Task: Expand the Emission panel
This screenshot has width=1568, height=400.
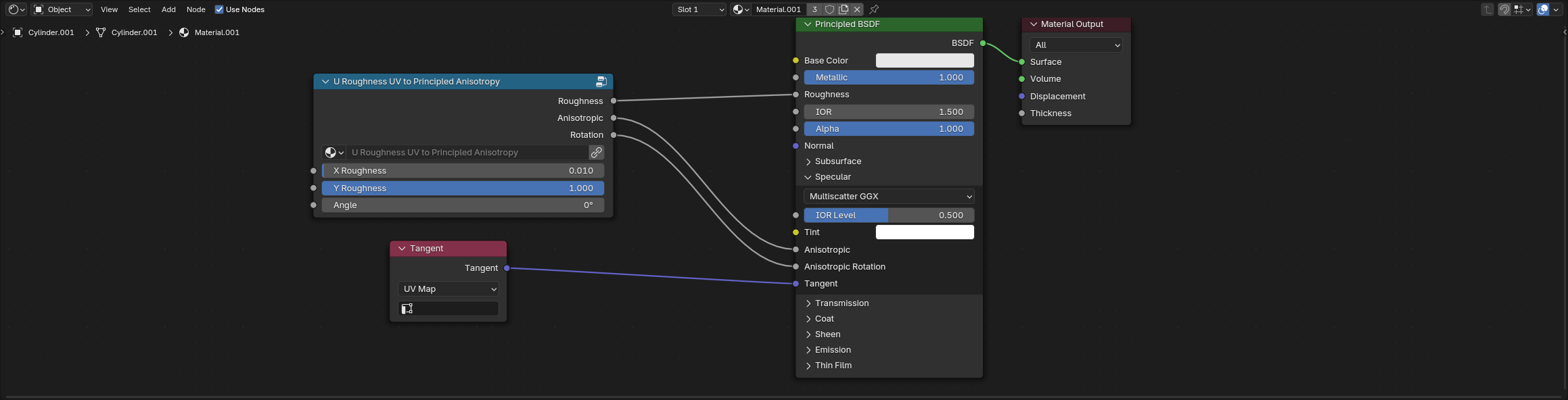Action: (x=808, y=350)
